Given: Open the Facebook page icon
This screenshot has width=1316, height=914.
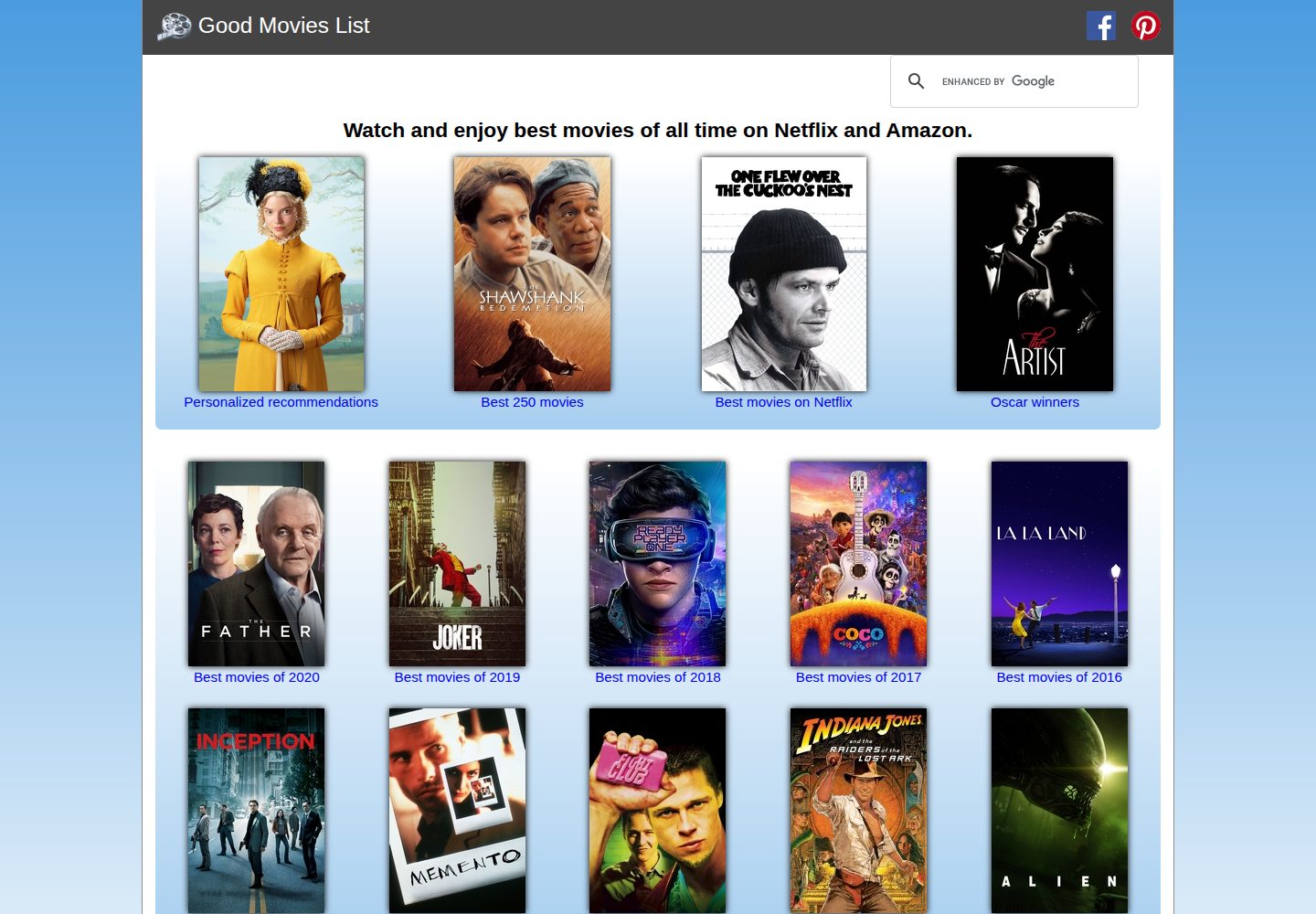Looking at the screenshot, I should pos(1101,26).
